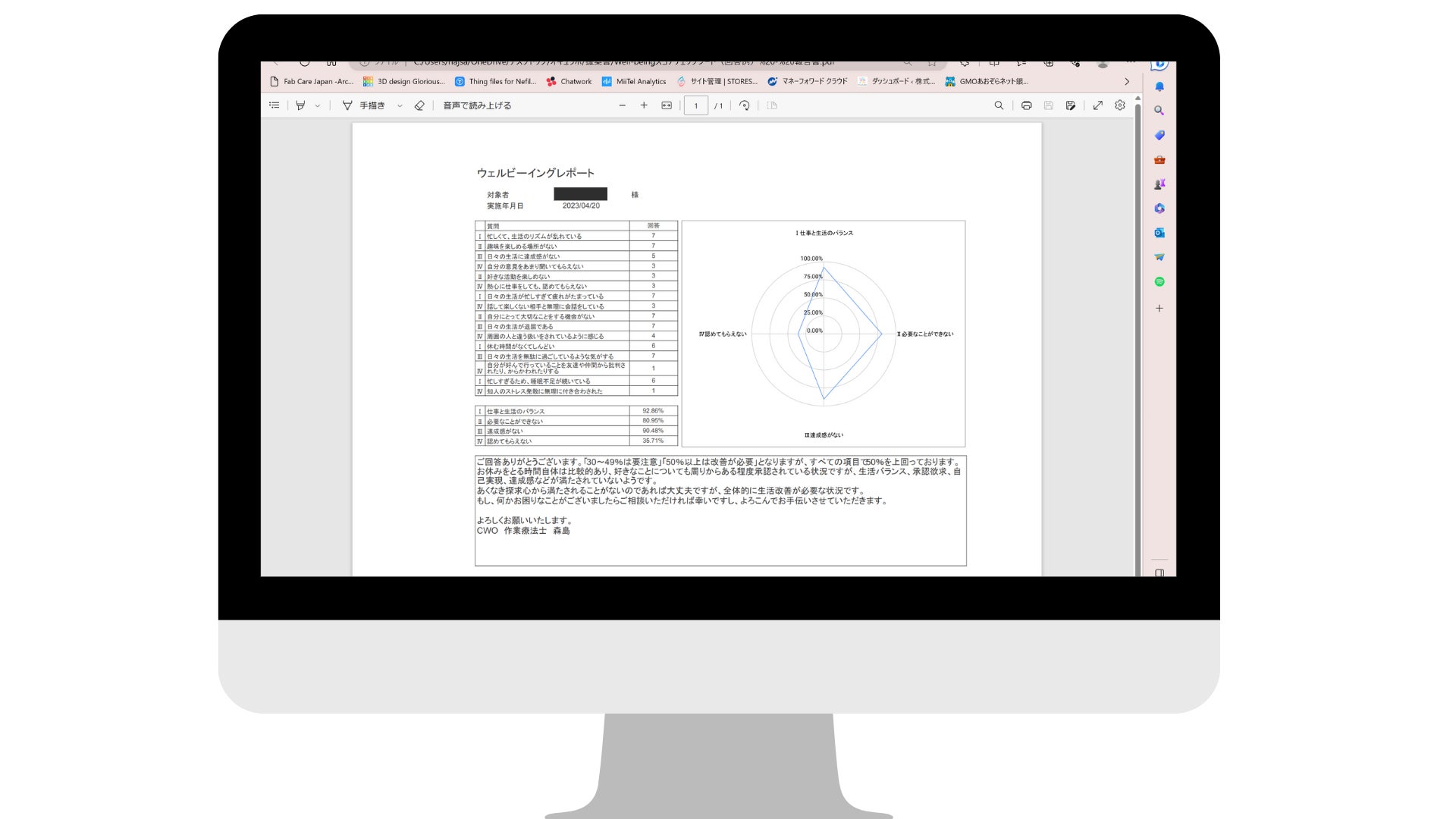Viewport: 1456px width, 819px height.
Task: Open the PDF search magnifier
Action: coord(999,105)
